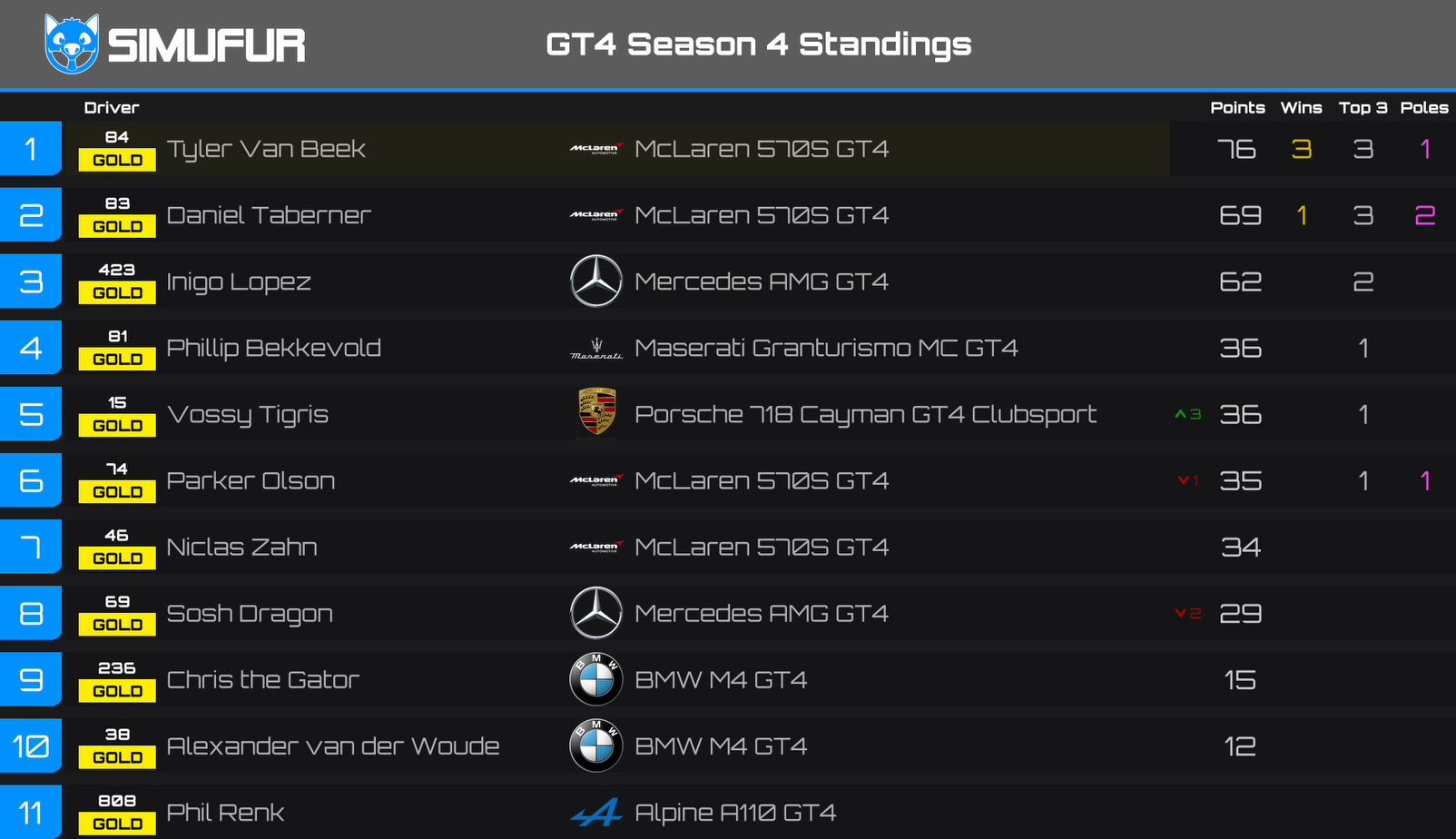Click Niclas Zahn's driver name

pos(241,548)
